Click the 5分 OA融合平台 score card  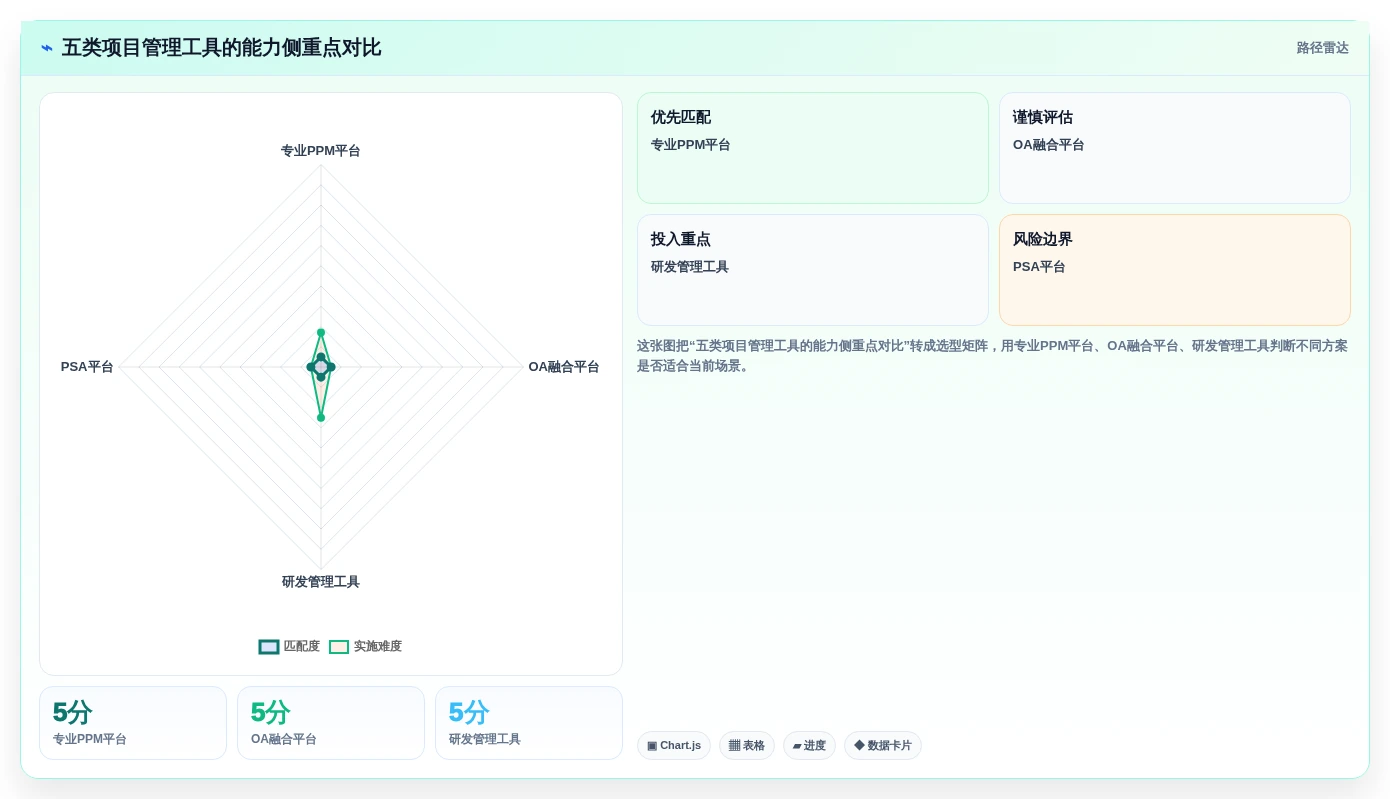point(331,723)
